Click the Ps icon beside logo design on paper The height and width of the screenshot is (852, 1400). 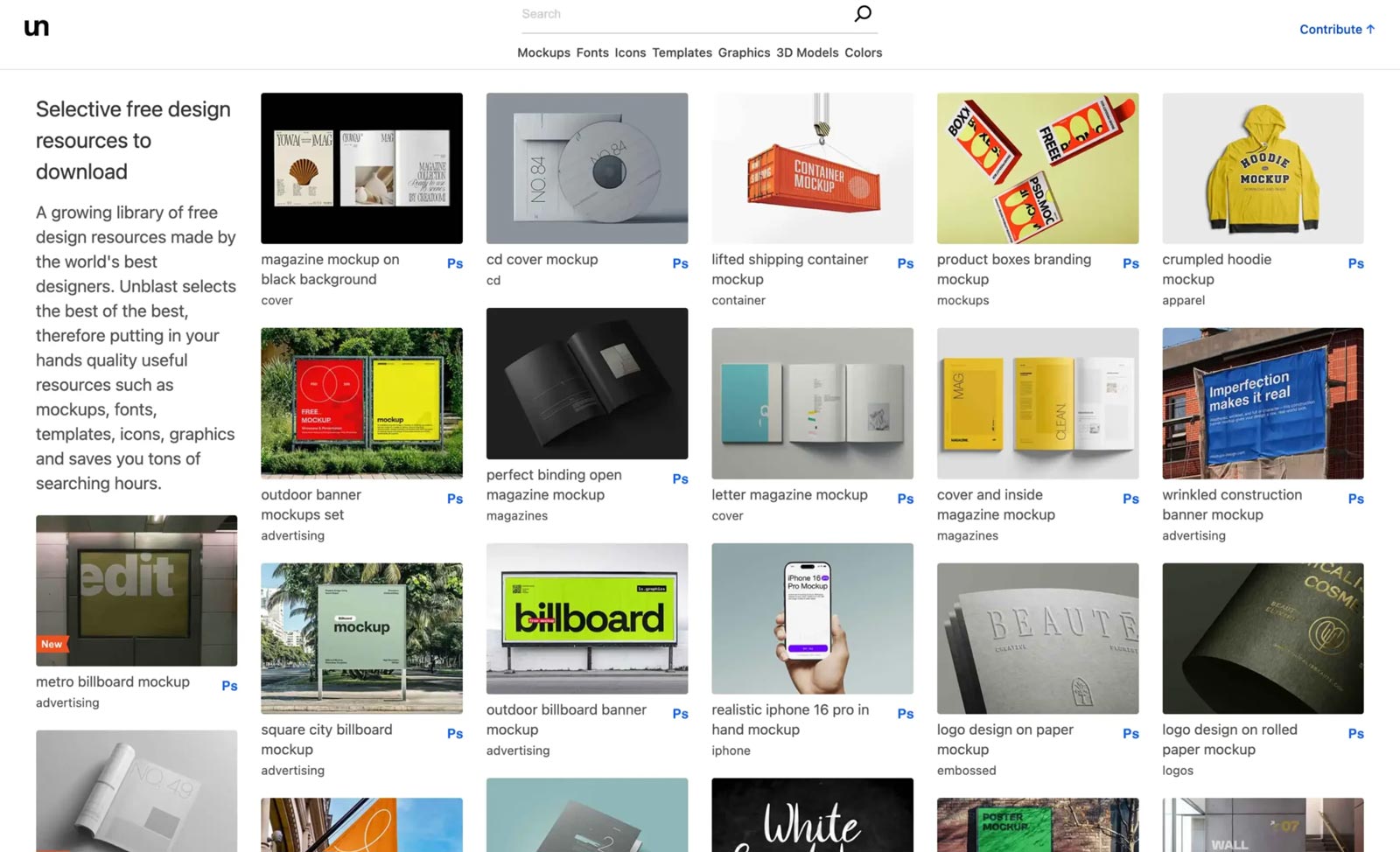pyautogui.click(x=1130, y=734)
